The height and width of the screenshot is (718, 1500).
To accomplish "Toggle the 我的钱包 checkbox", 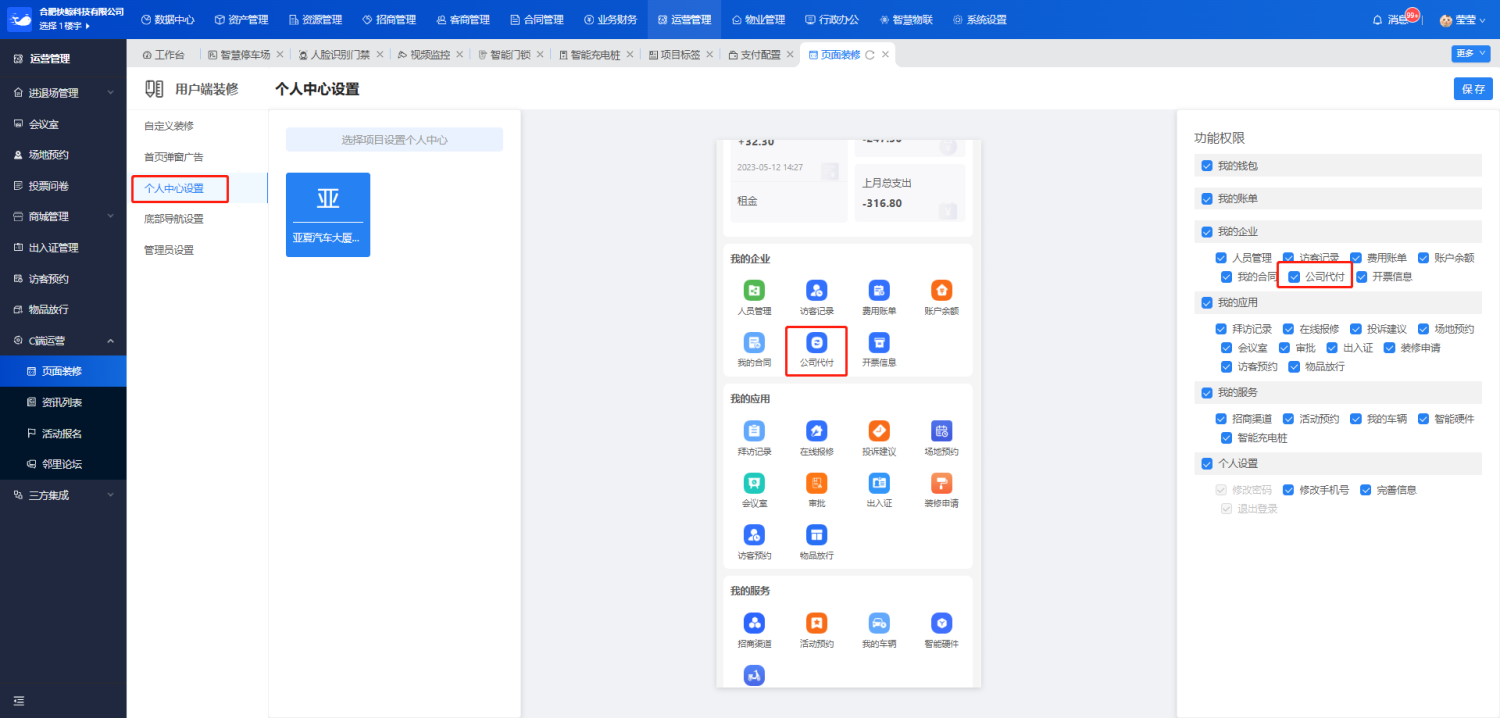I will pos(1207,166).
